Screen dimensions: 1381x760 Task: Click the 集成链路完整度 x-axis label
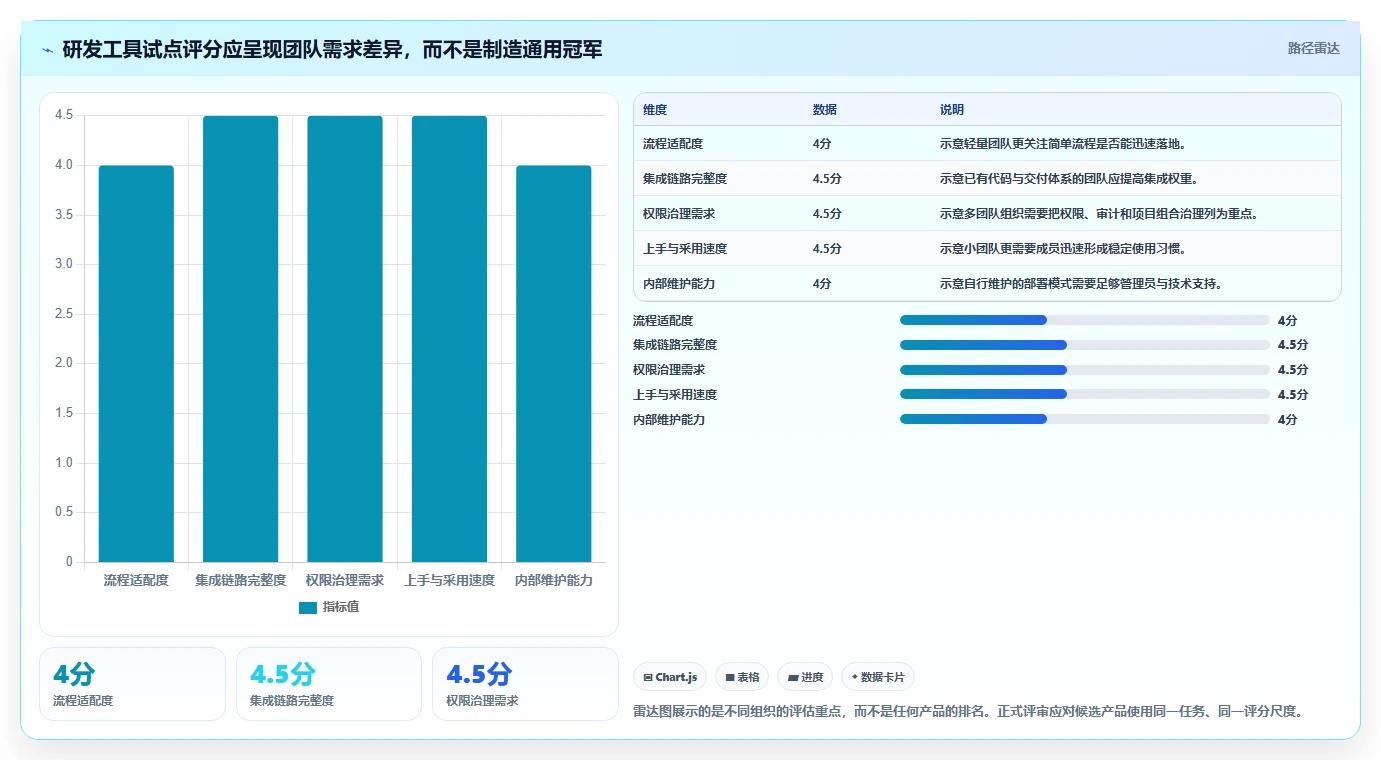tap(240, 580)
